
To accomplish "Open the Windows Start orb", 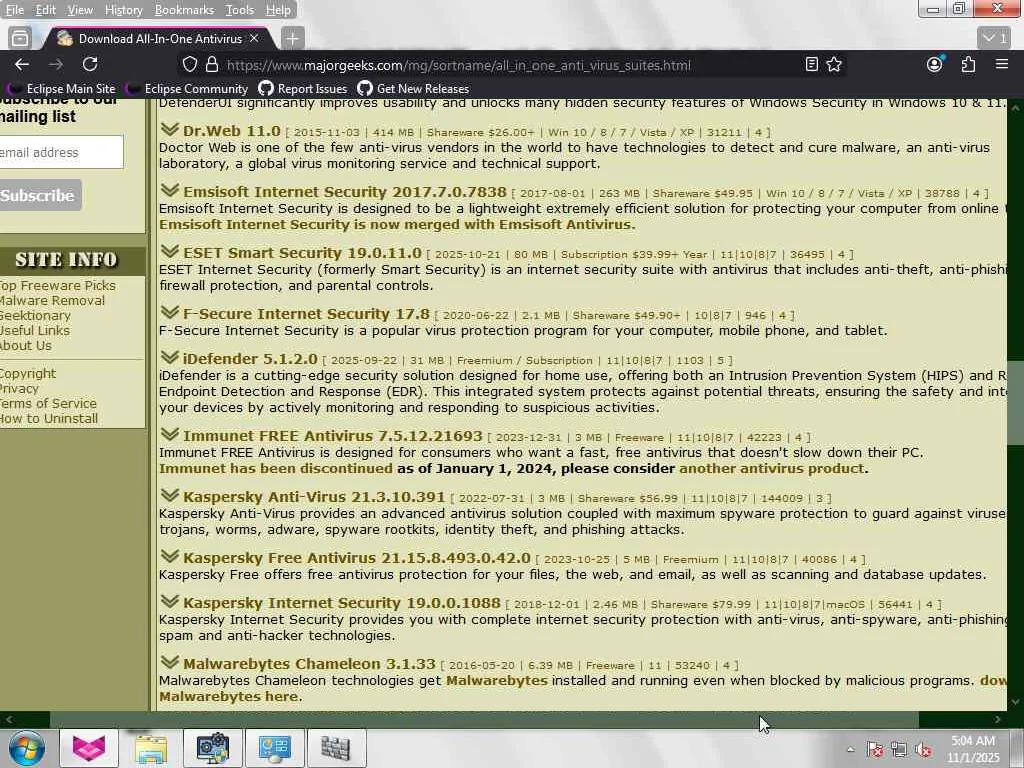I will coord(27,748).
